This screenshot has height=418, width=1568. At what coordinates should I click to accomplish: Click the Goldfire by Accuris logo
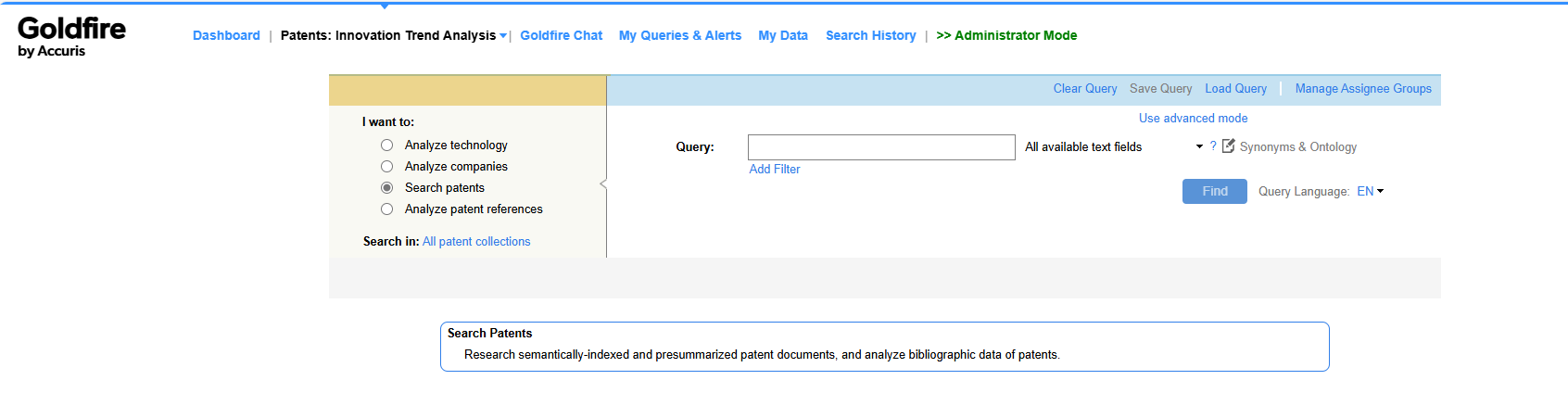point(71,37)
